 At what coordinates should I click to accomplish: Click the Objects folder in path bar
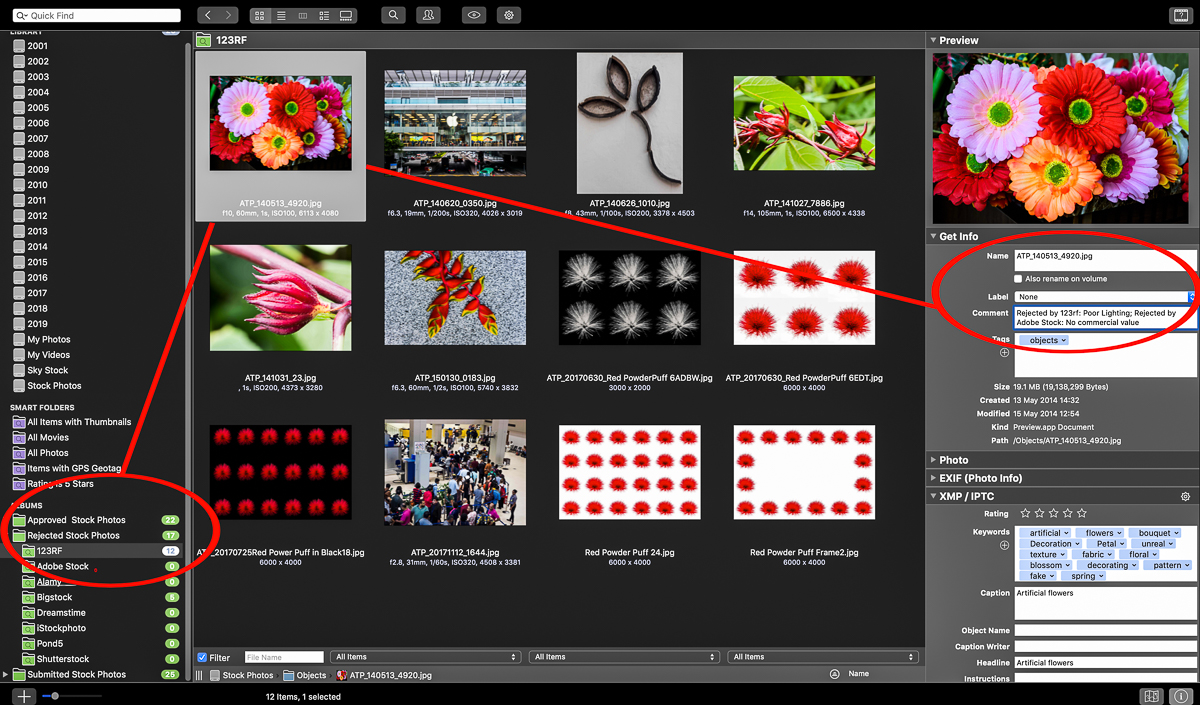(x=305, y=675)
